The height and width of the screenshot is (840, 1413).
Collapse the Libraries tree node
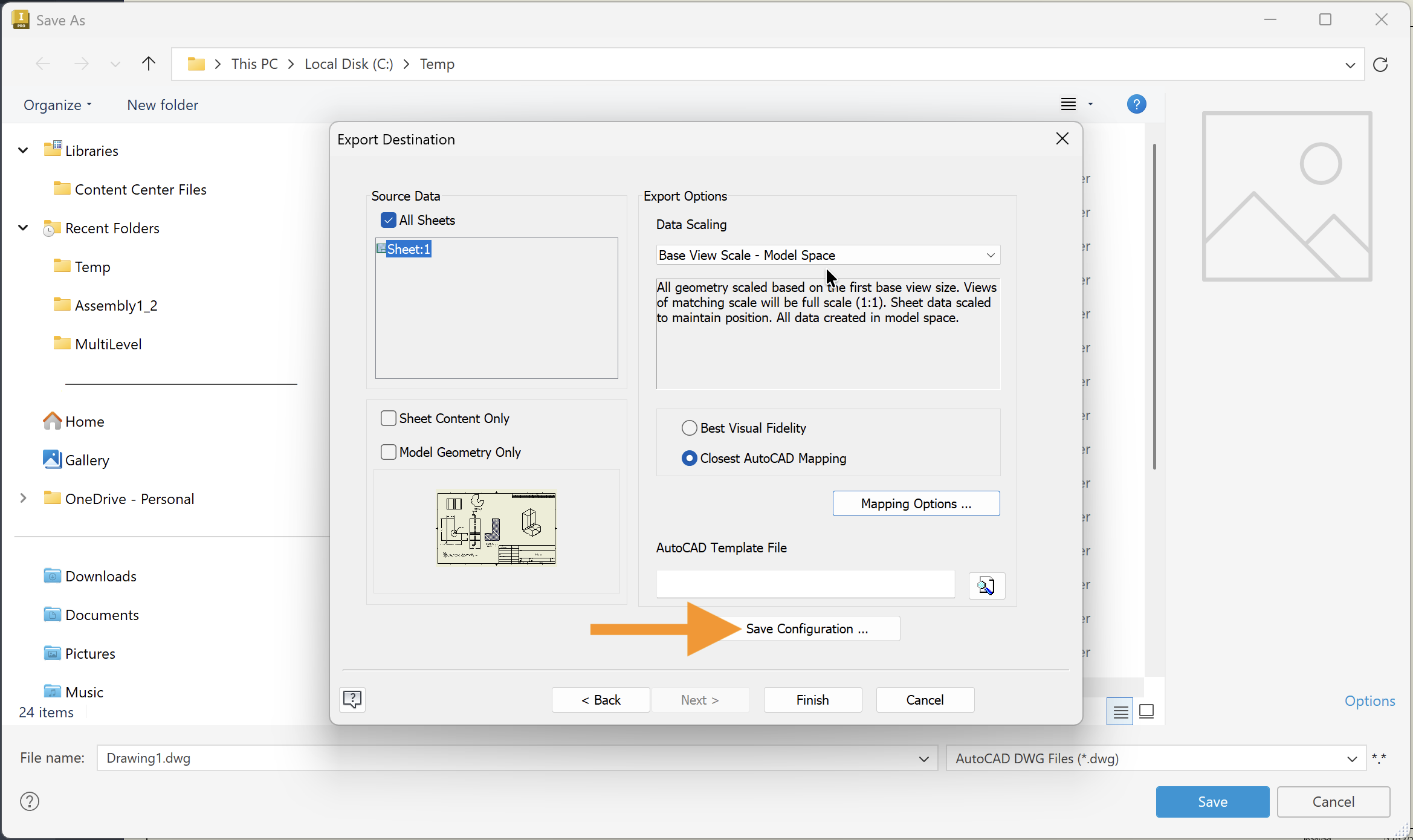pos(23,150)
